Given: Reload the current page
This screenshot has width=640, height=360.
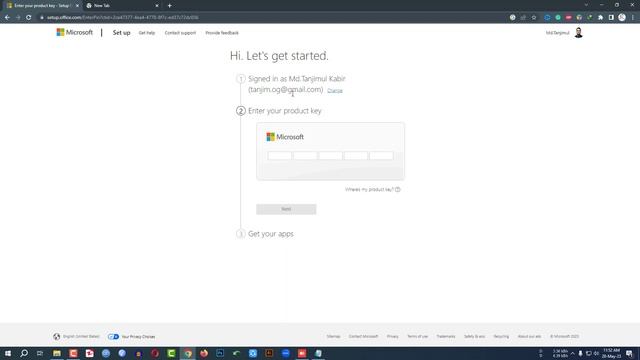Looking at the screenshot, I should pos(29,18).
